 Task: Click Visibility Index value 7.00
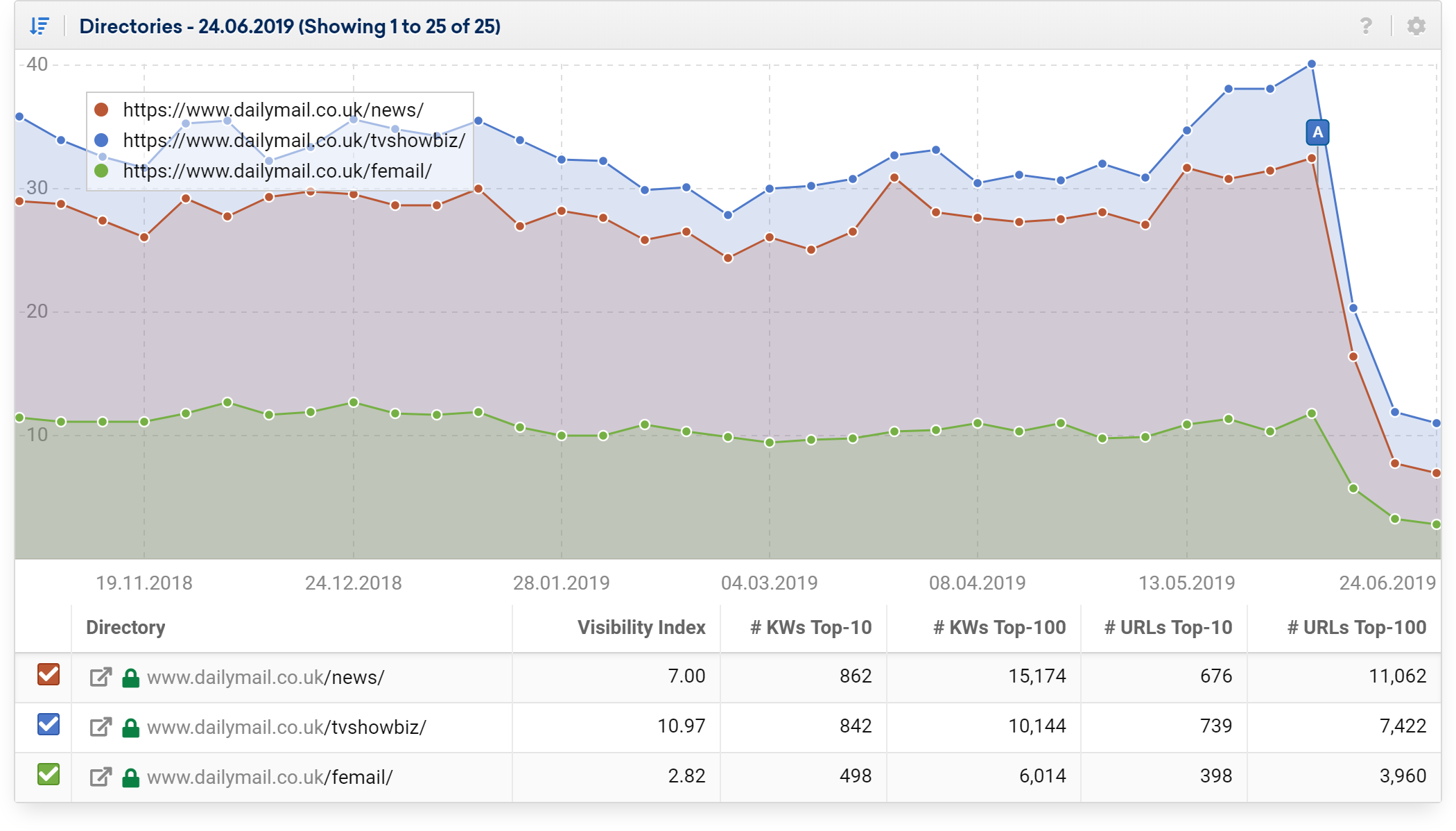[x=686, y=676]
